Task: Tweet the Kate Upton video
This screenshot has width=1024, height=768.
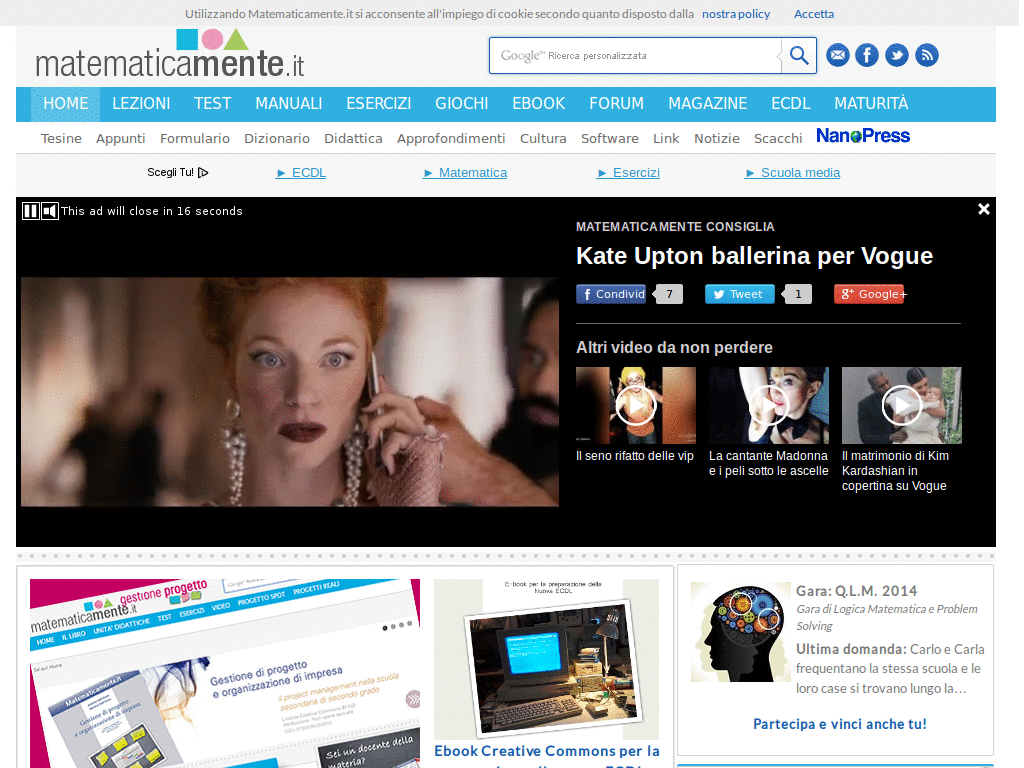Action: (x=739, y=294)
